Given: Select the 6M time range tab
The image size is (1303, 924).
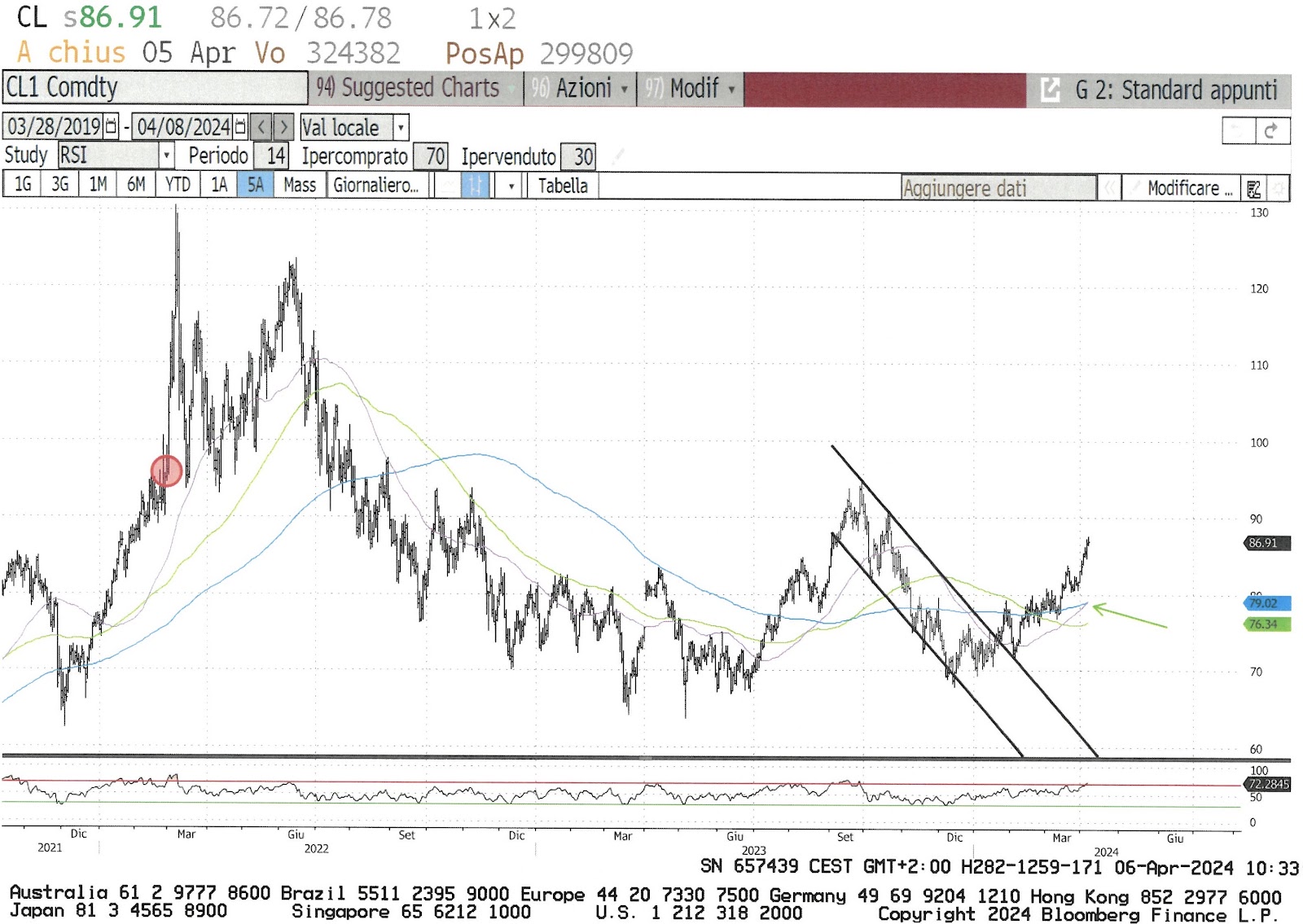Looking at the screenshot, I should coord(136,185).
